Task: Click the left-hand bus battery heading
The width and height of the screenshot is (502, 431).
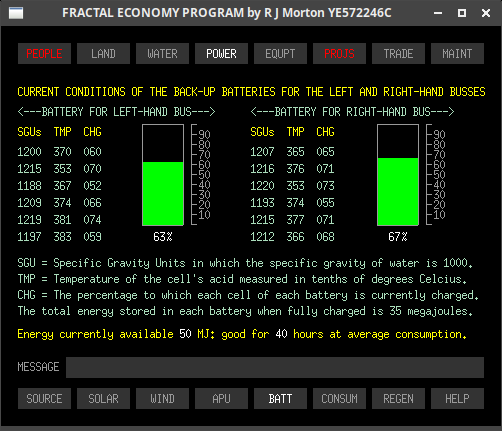Action: 117,112
